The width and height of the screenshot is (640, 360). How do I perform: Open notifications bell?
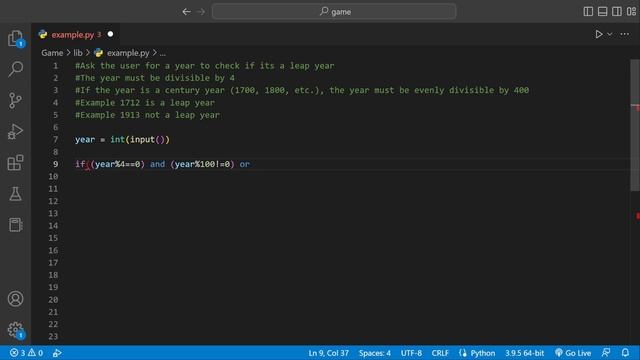[x=625, y=353]
